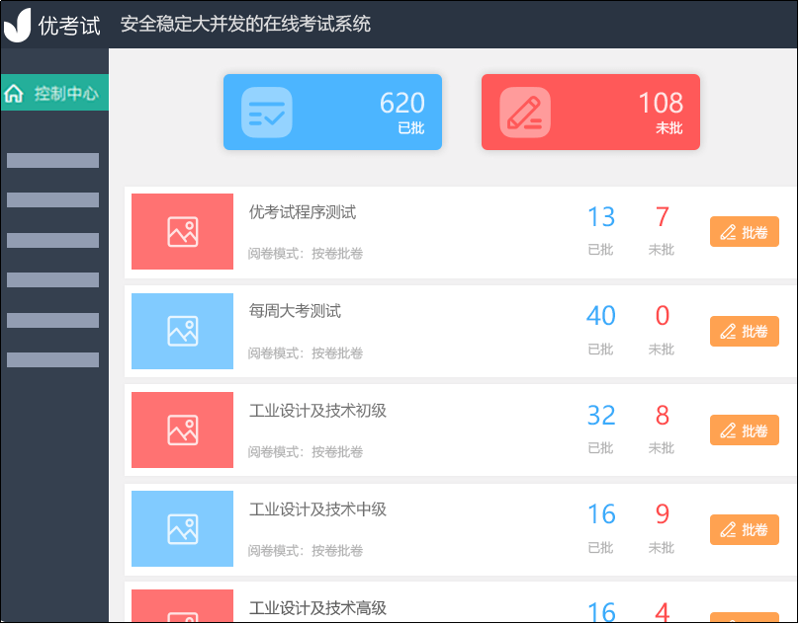Open the thumbnail image of 优考试程序测试
This screenshot has width=800, height=625.
183,232
